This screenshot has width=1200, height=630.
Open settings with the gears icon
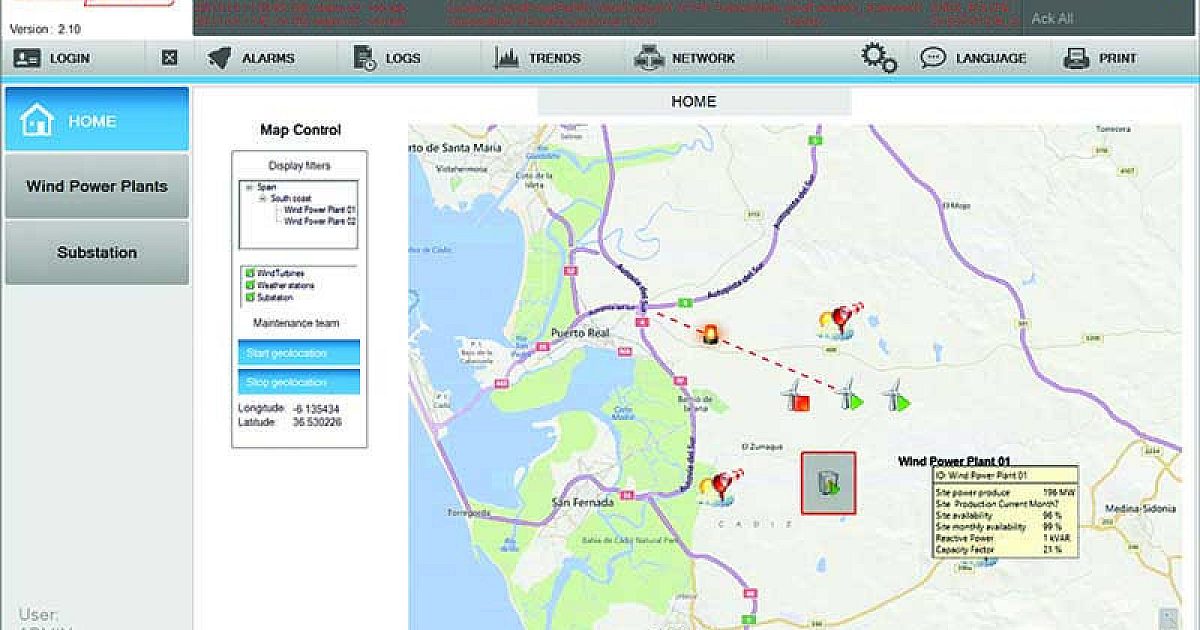[879, 58]
